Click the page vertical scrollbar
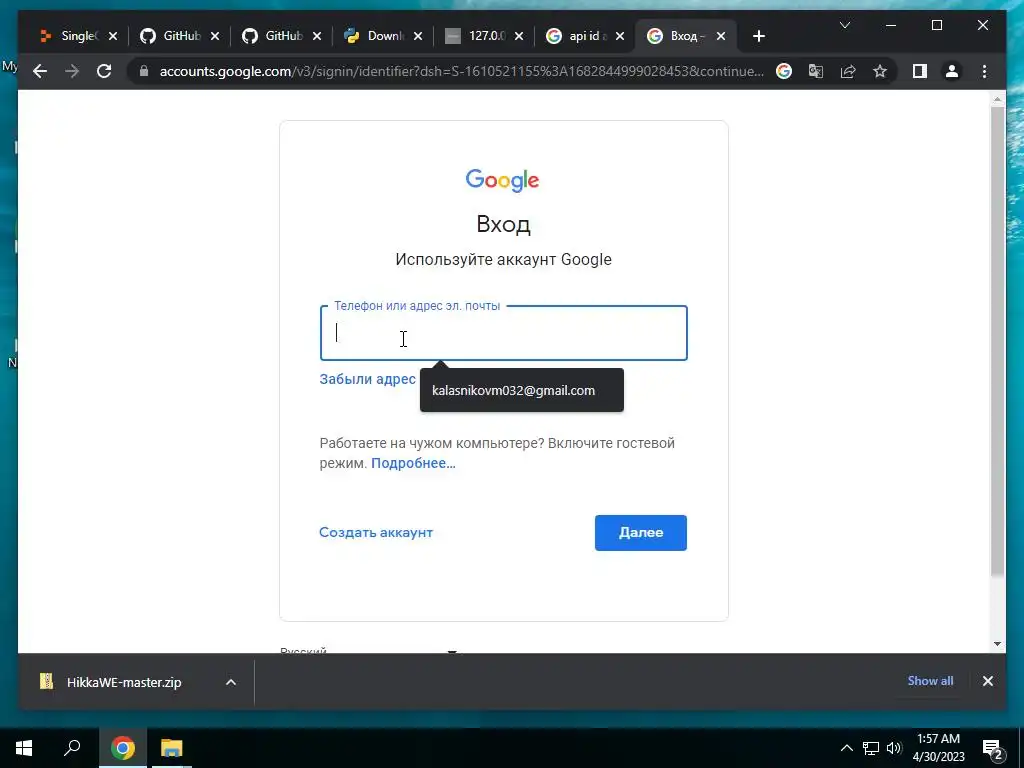Image resolution: width=1024 pixels, height=768 pixels. coord(997,341)
